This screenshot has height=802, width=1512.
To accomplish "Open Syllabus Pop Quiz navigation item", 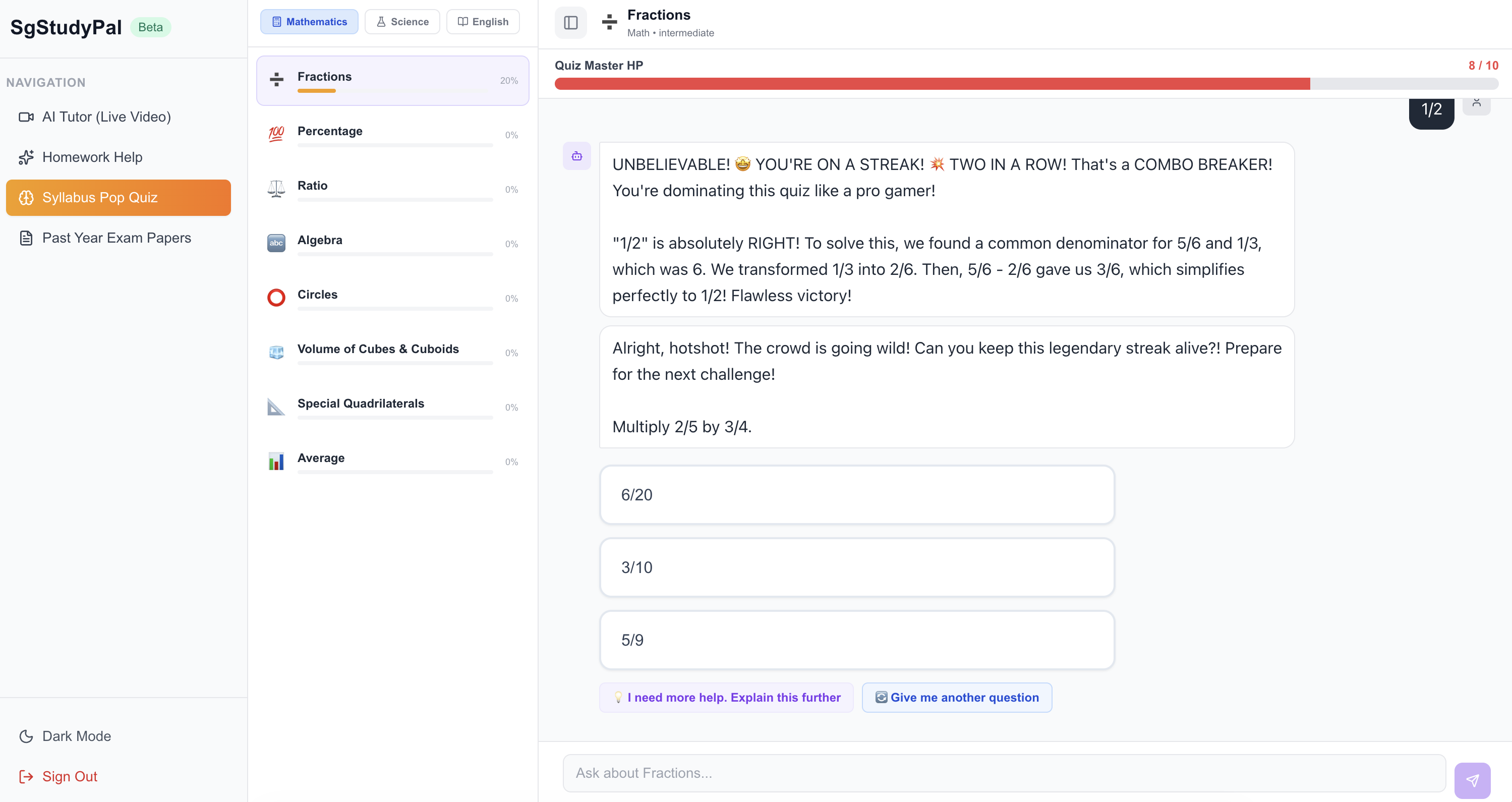I will tap(118, 197).
